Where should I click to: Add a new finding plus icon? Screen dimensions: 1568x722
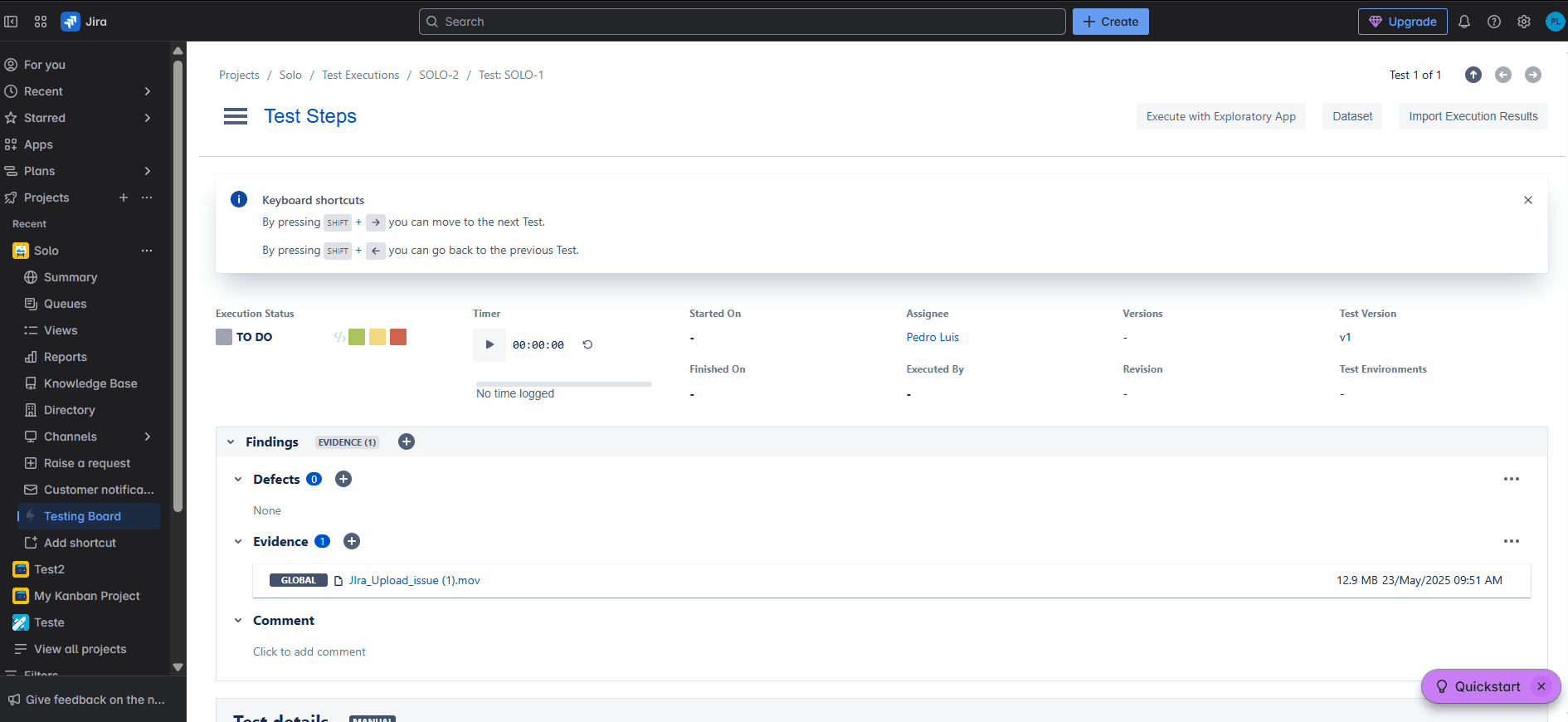coord(407,441)
